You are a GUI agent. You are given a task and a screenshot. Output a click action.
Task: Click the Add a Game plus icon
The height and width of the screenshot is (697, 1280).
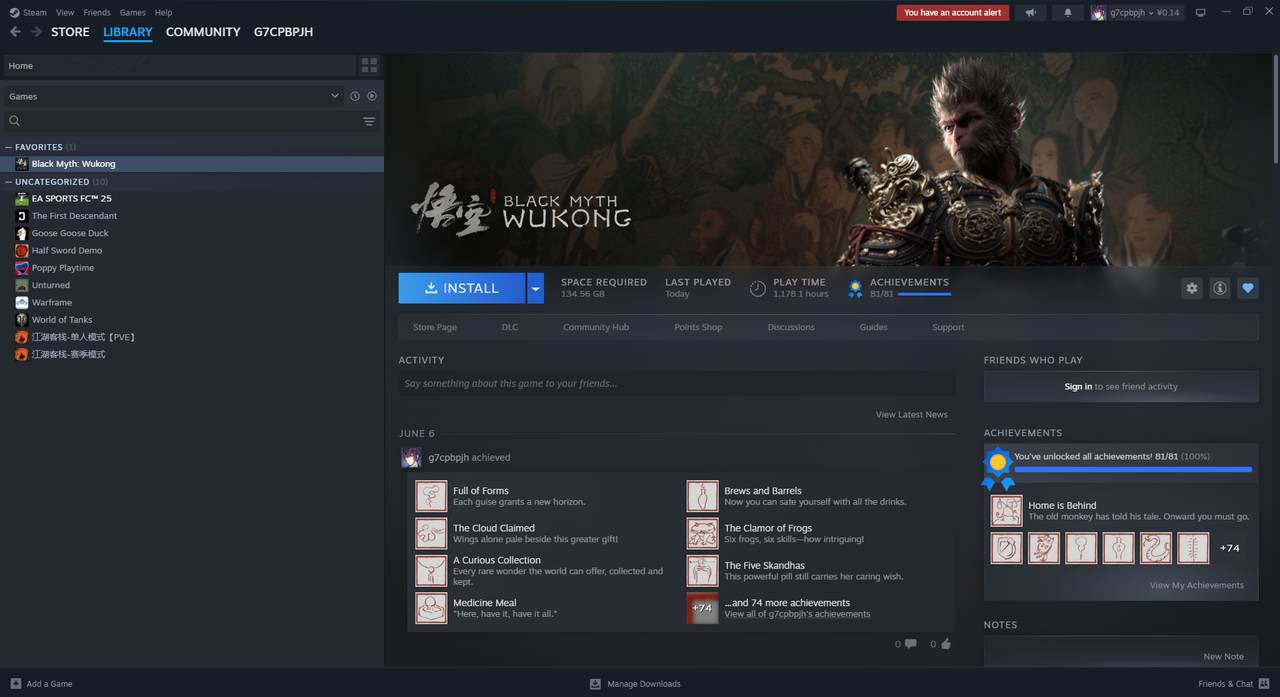coord(15,684)
